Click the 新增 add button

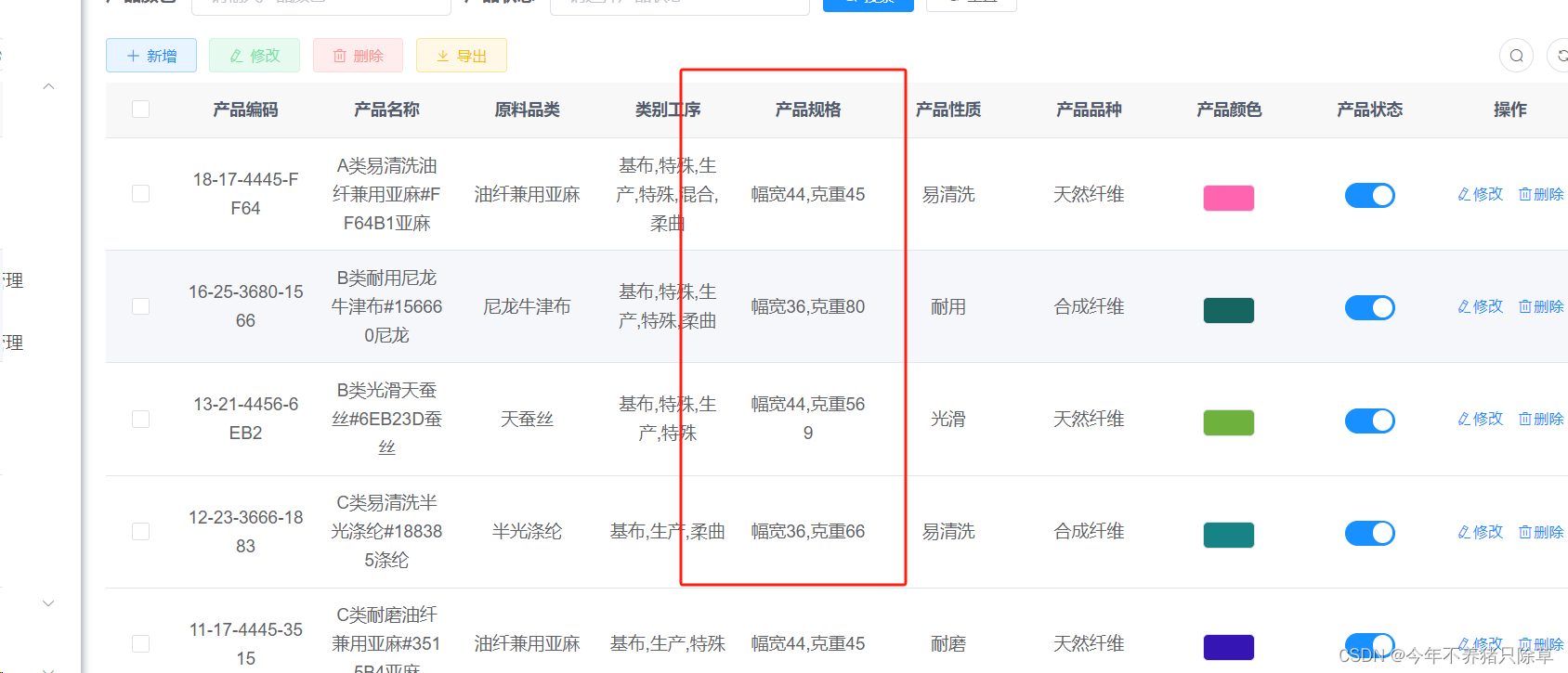point(151,56)
